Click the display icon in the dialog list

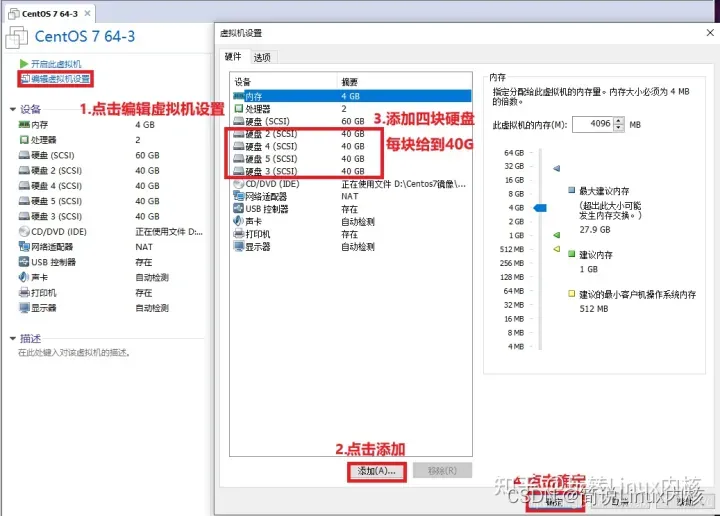pos(238,246)
